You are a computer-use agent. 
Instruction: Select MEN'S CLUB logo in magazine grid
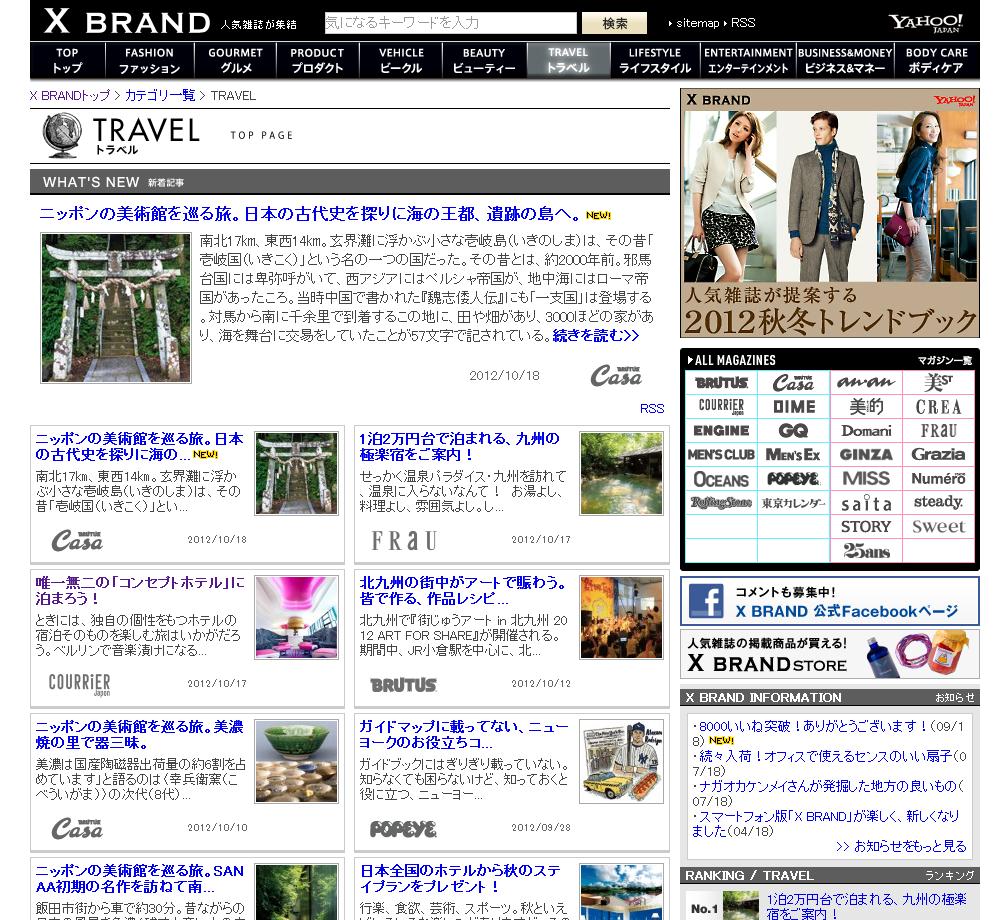point(721,455)
